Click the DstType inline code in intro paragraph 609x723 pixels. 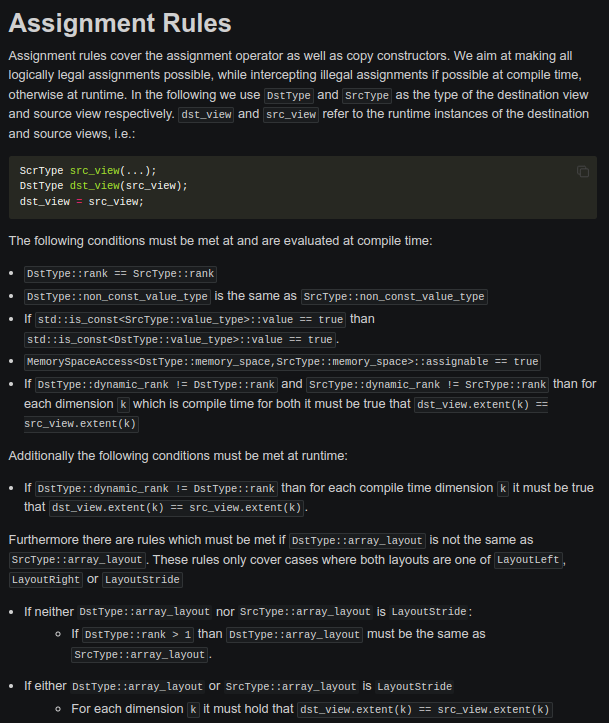pos(289,95)
